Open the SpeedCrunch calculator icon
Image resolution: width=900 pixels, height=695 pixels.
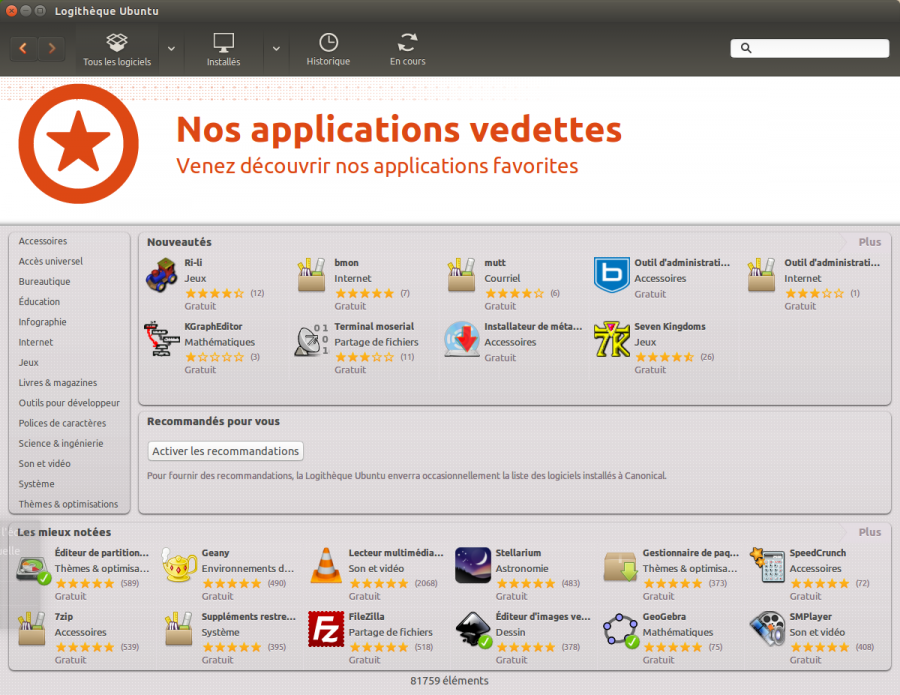click(767, 565)
